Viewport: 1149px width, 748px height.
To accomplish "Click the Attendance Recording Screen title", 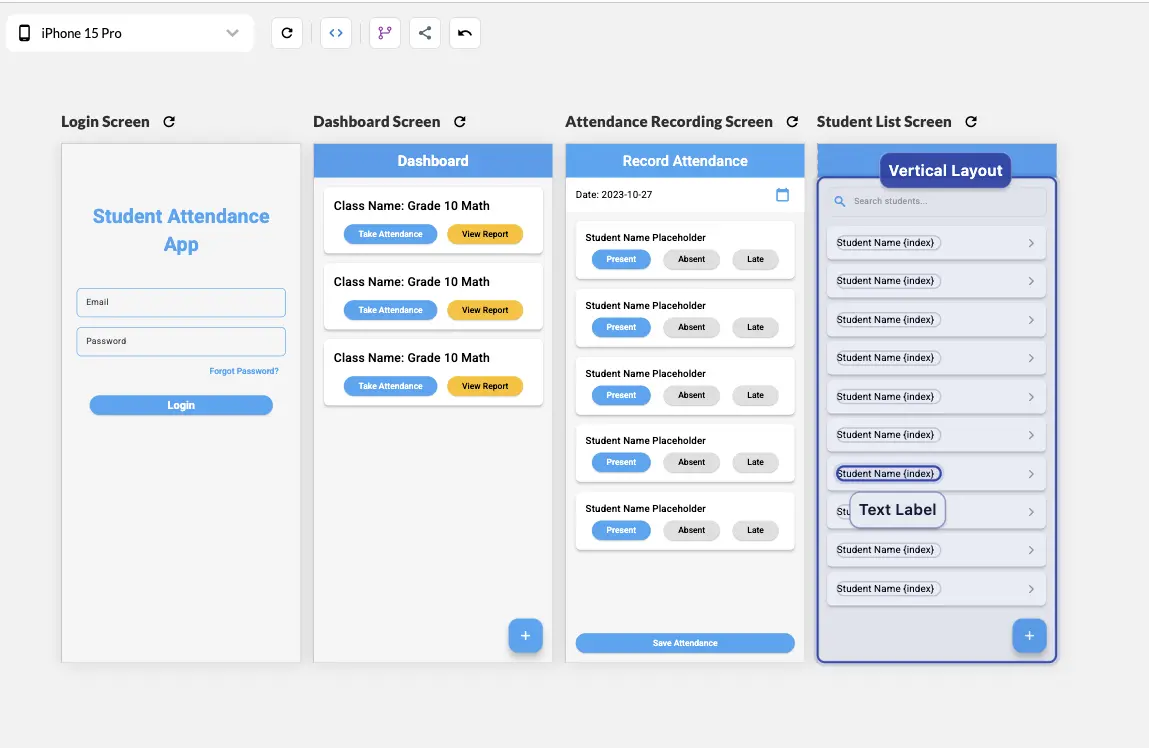I will (x=669, y=122).
